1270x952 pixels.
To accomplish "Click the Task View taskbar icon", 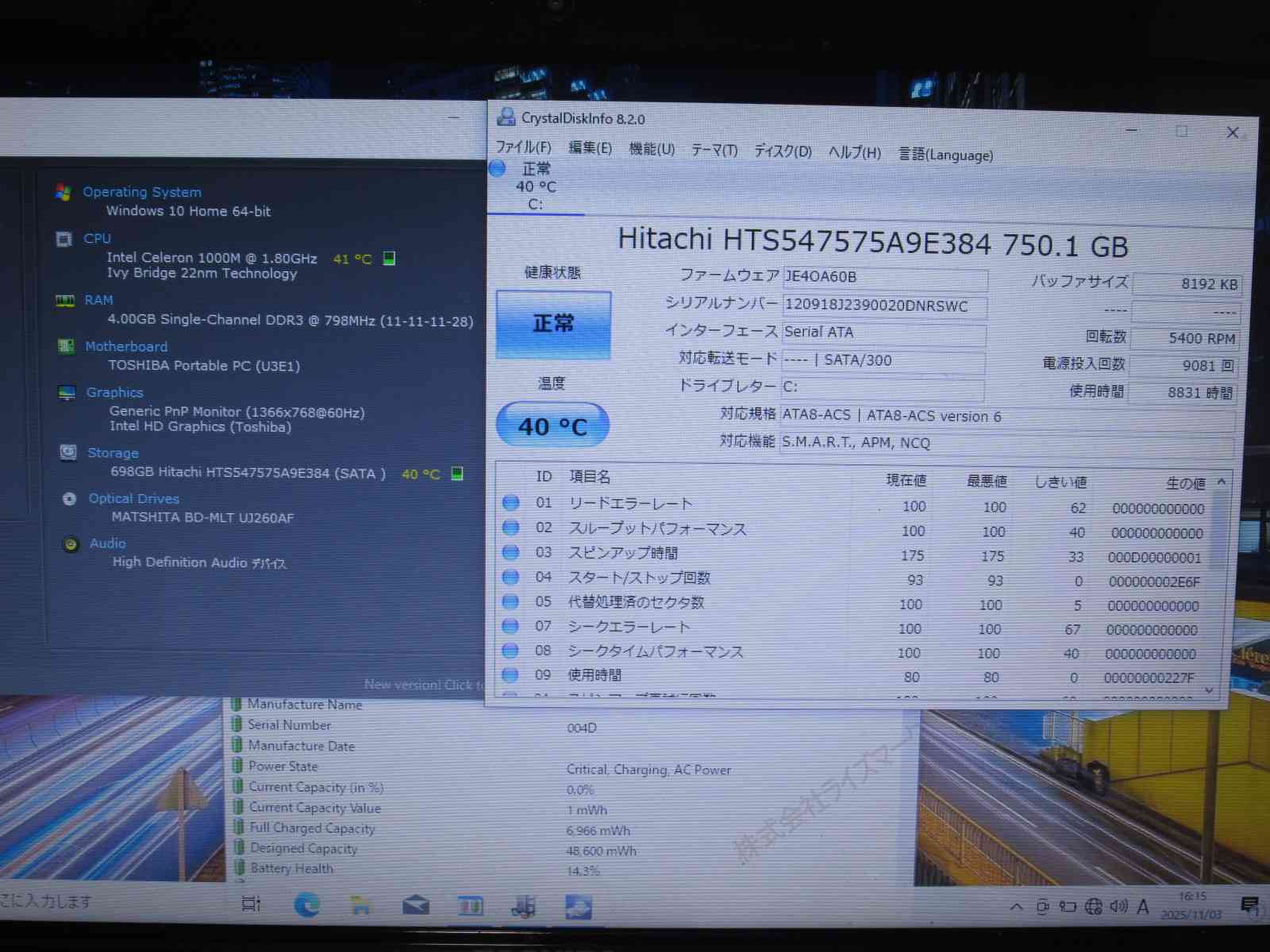I will [251, 904].
